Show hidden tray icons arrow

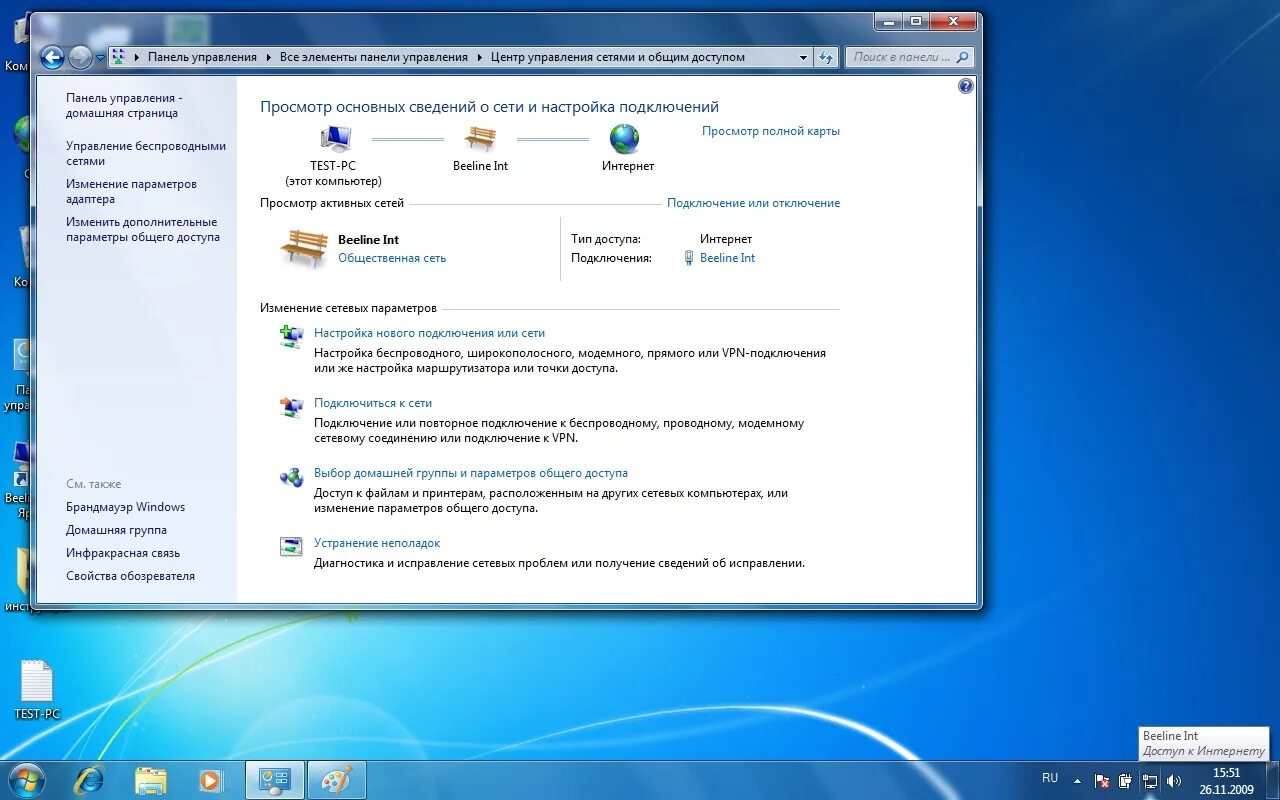1077,780
